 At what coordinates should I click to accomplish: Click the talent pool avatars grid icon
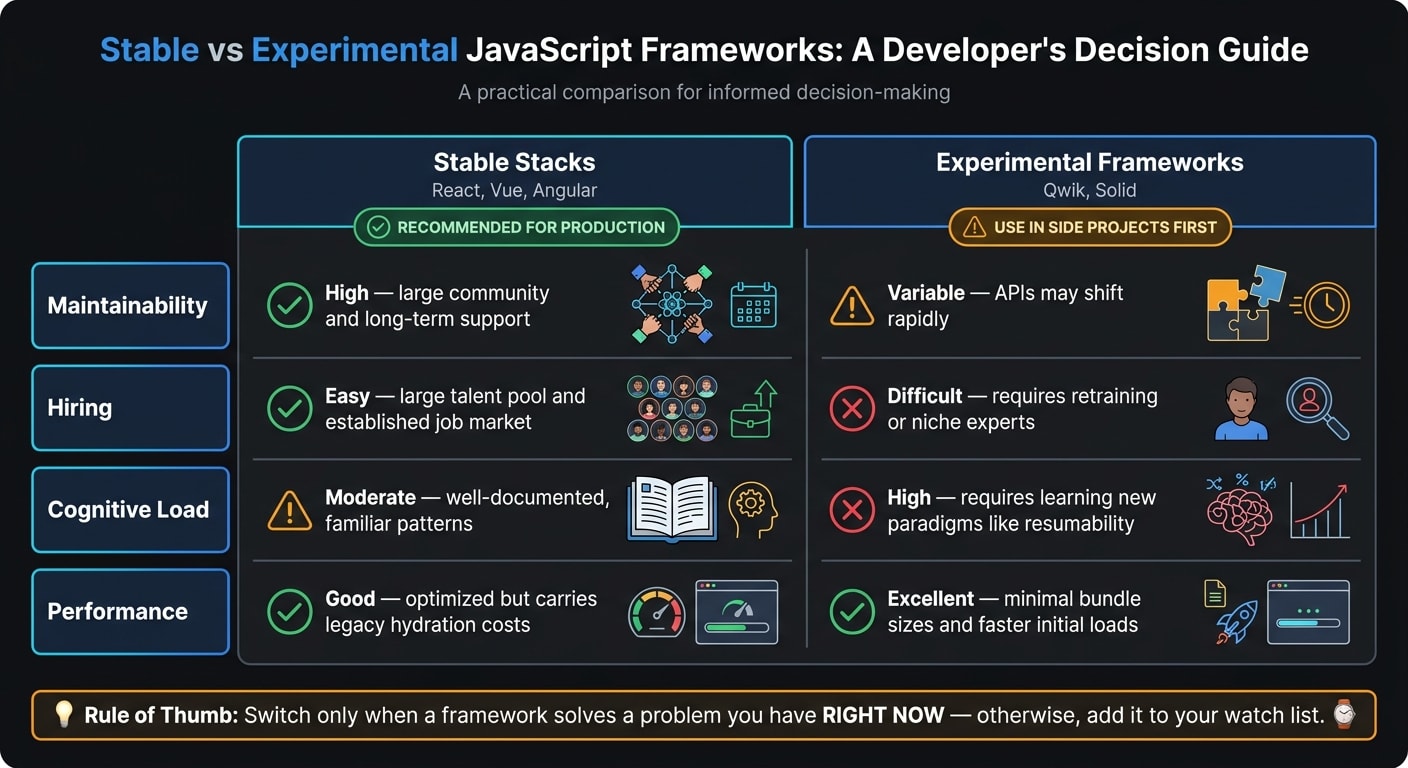click(673, 408)
